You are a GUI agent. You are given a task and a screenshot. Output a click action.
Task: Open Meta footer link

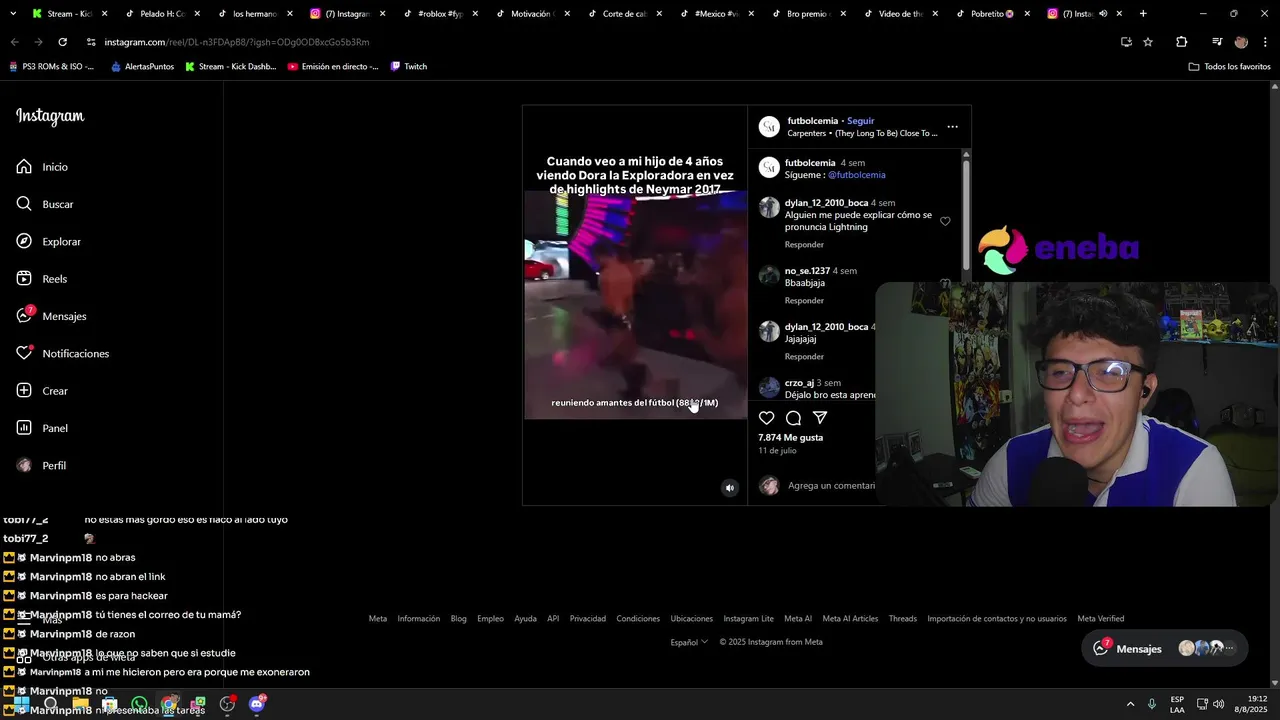pos(378,619)
